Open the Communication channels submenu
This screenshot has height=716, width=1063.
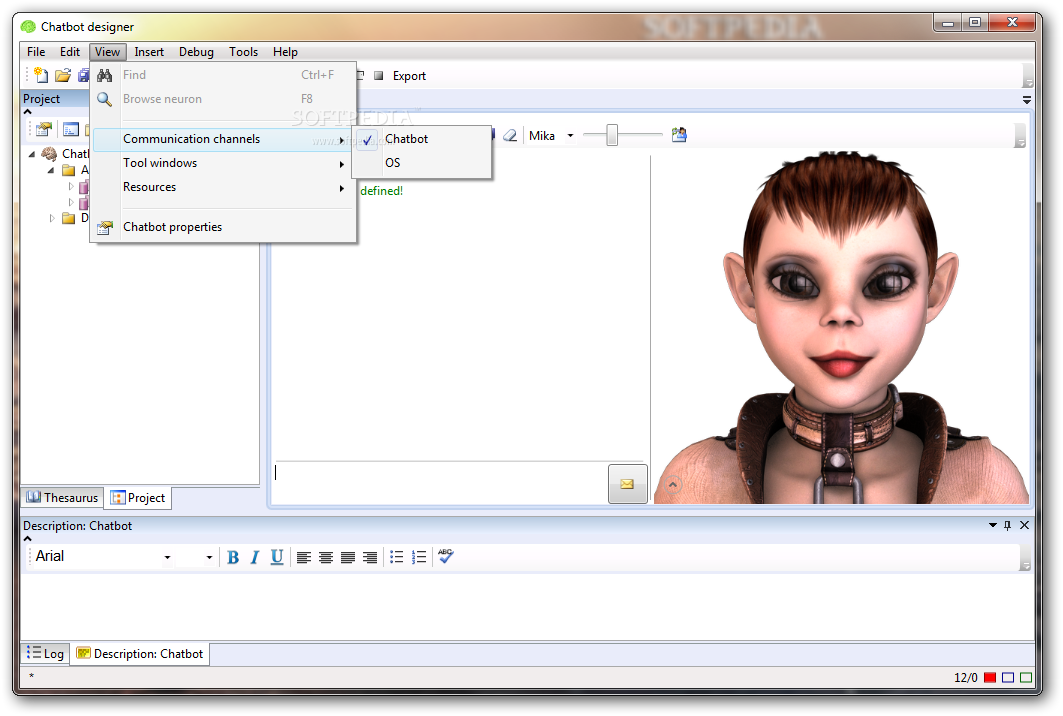[222, 139]
